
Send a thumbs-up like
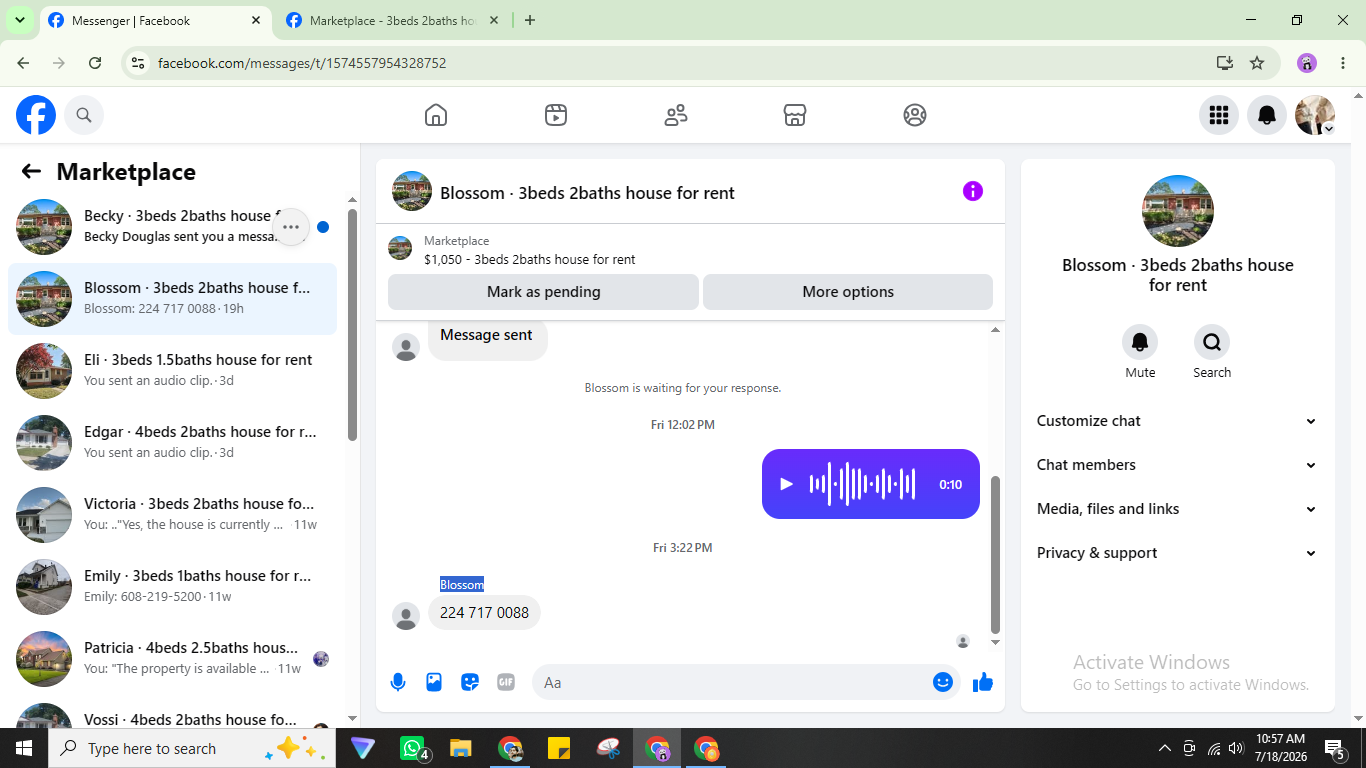point(983,682)
